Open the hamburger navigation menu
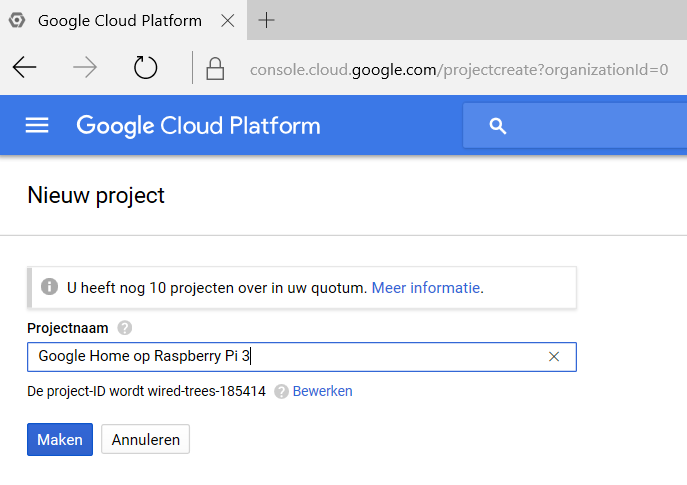This screenshot has width=687, height=485. (37, 125)
